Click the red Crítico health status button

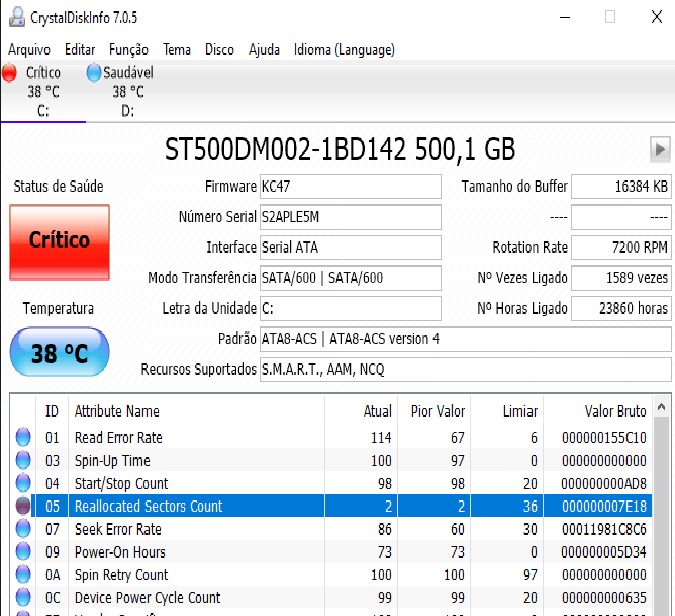coord(59,242)
